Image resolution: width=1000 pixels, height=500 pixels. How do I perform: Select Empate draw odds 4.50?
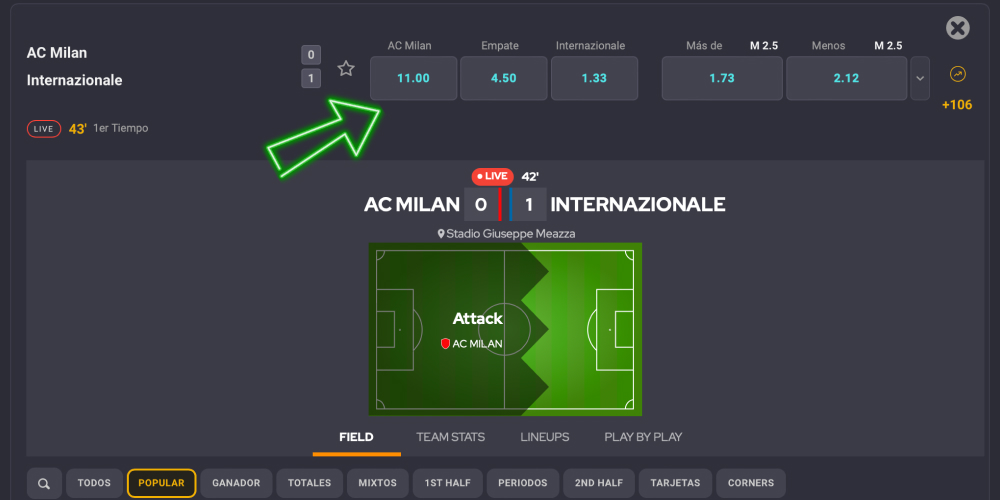coord(504,78)
